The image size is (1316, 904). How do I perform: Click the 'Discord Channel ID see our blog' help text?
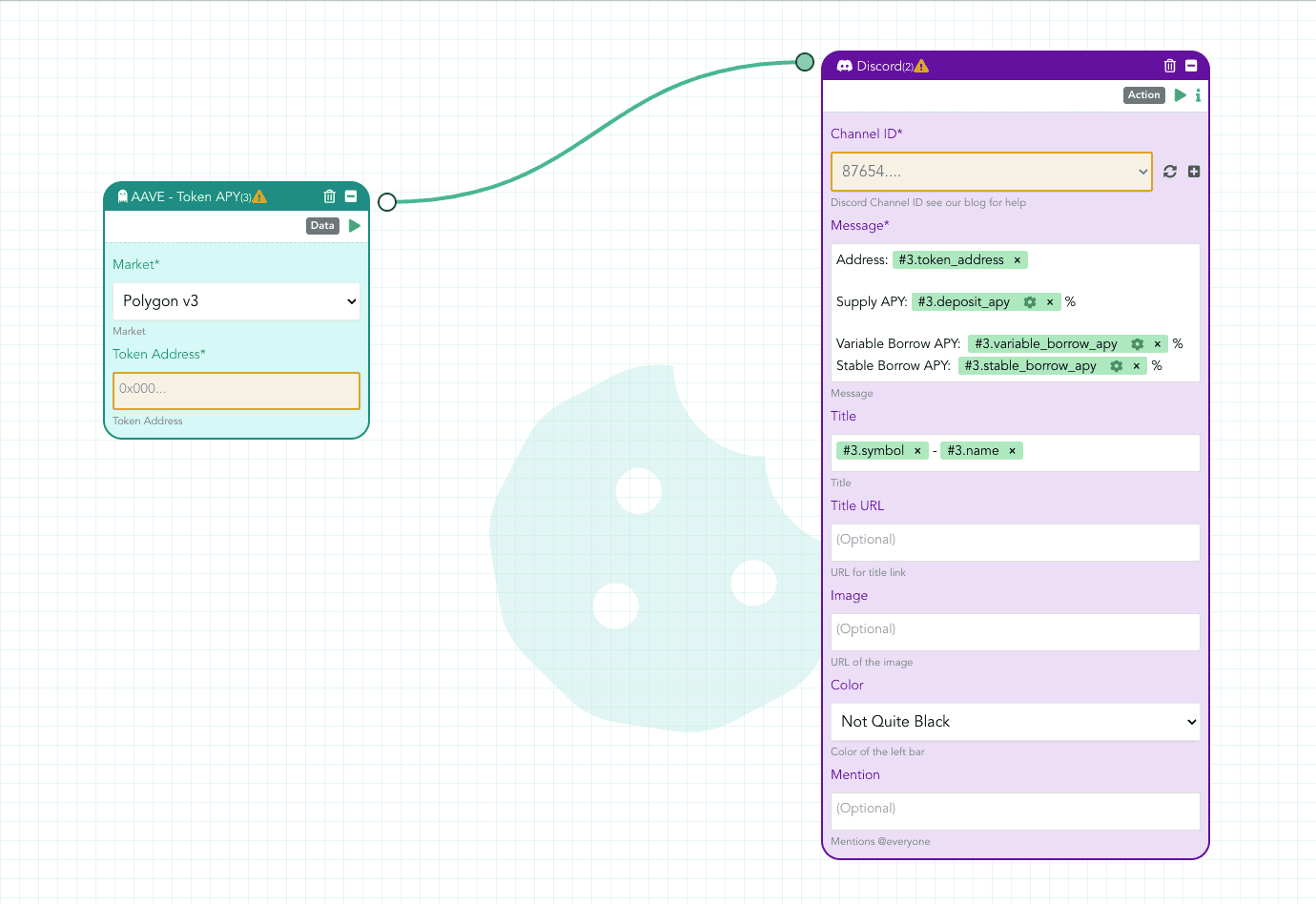coord(928,202)
